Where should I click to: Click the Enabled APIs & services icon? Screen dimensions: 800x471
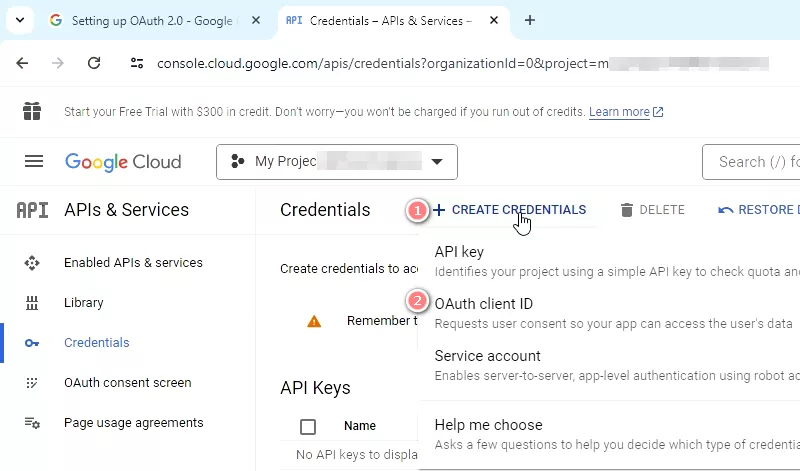tap(32, 263)
